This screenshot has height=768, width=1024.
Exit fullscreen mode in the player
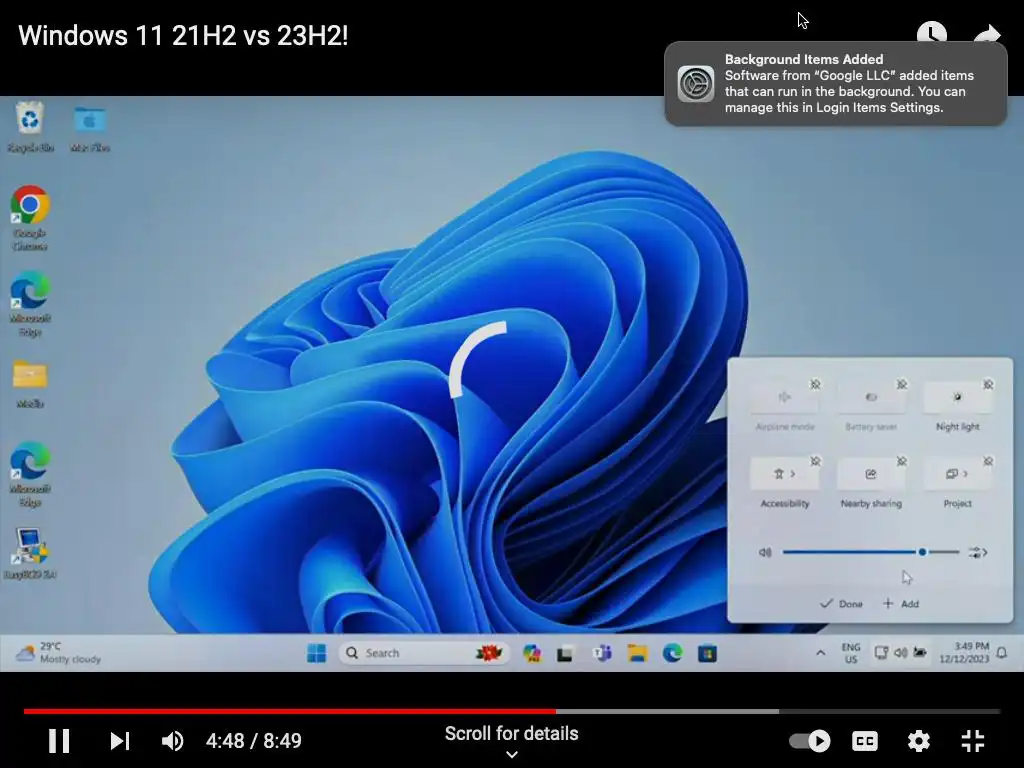click(x=972, y=741)
